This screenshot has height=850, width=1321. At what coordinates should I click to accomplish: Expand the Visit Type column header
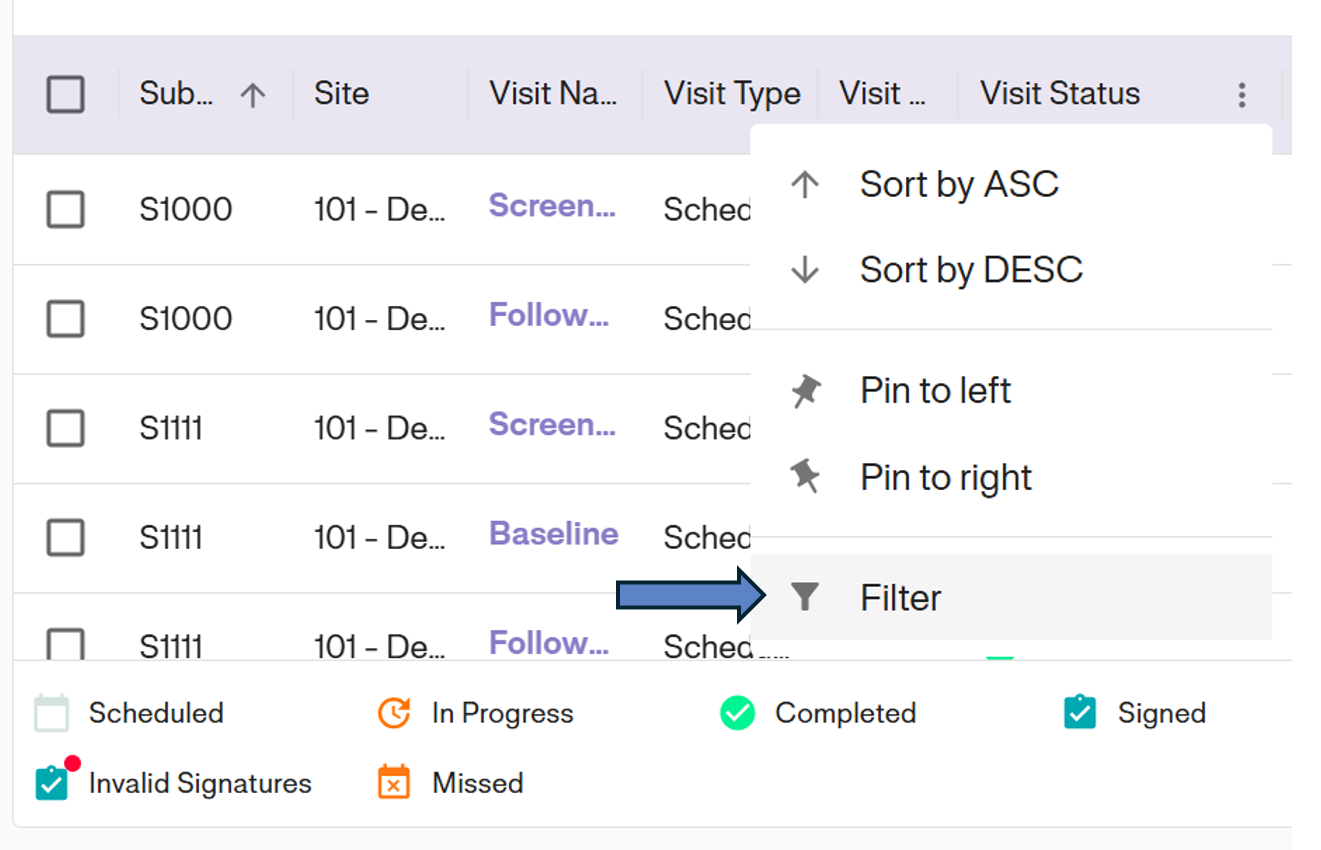[x=731, y=93]
